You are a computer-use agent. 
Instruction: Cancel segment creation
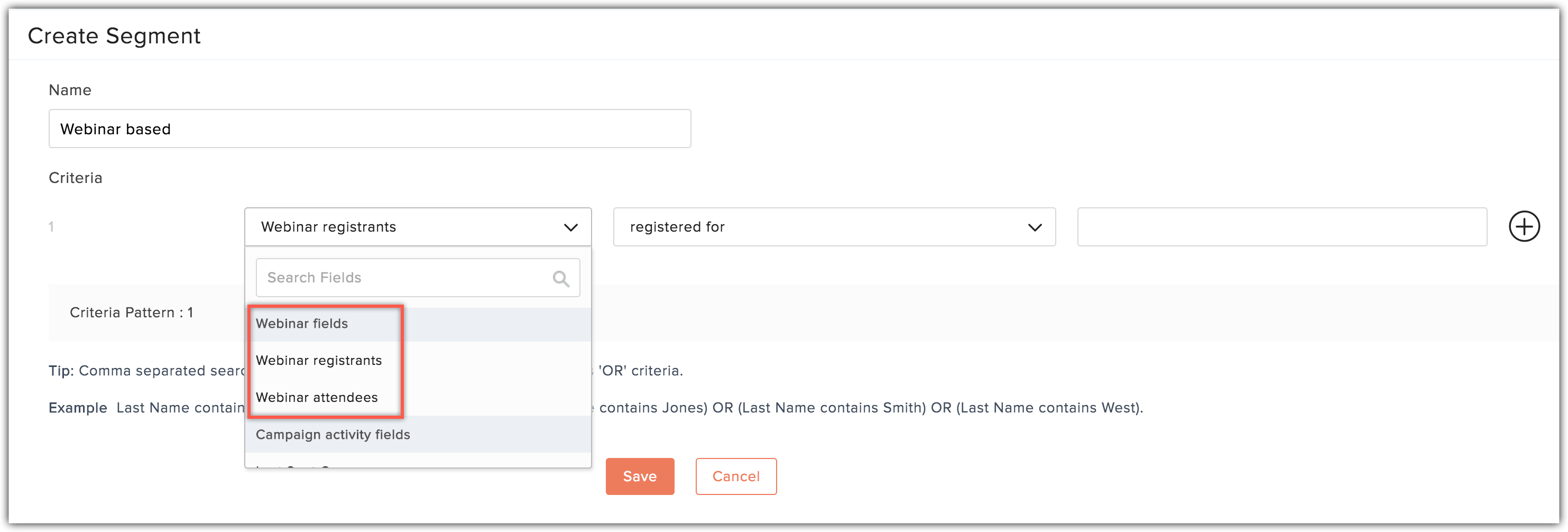(735, 476)
